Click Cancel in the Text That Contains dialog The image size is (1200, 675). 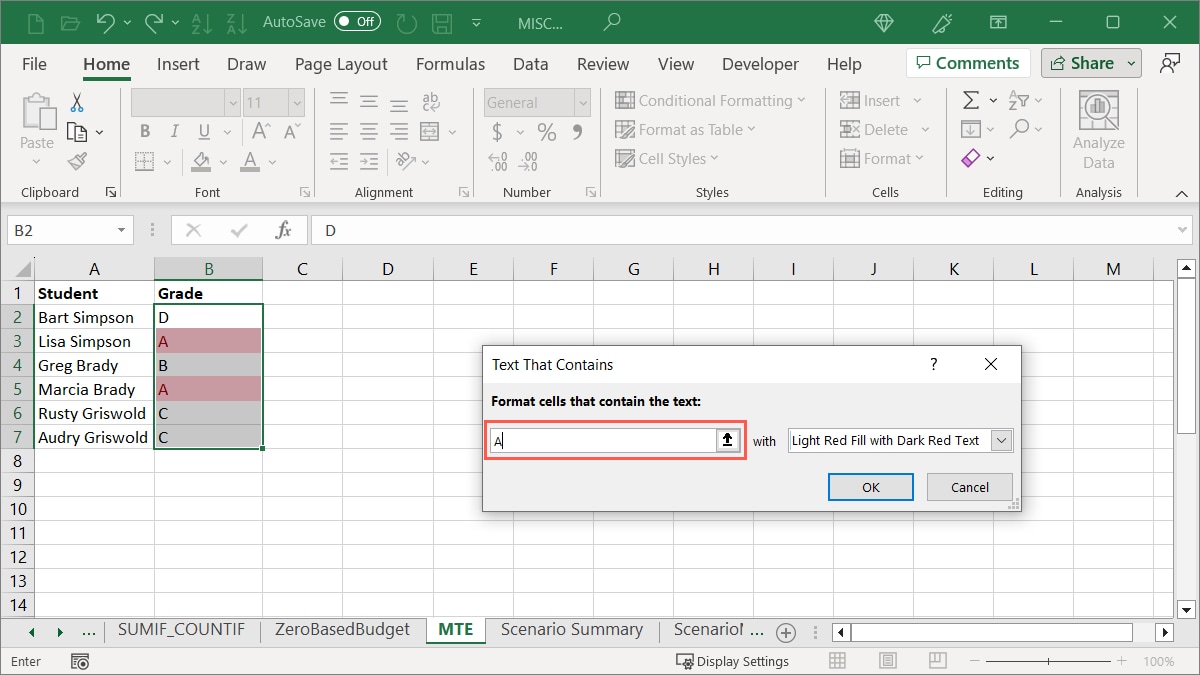(x=968, y=487)
